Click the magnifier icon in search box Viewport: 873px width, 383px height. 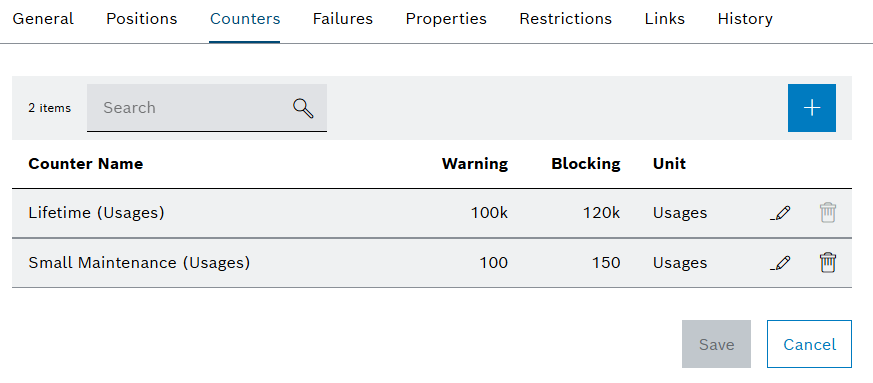point(303,108)
